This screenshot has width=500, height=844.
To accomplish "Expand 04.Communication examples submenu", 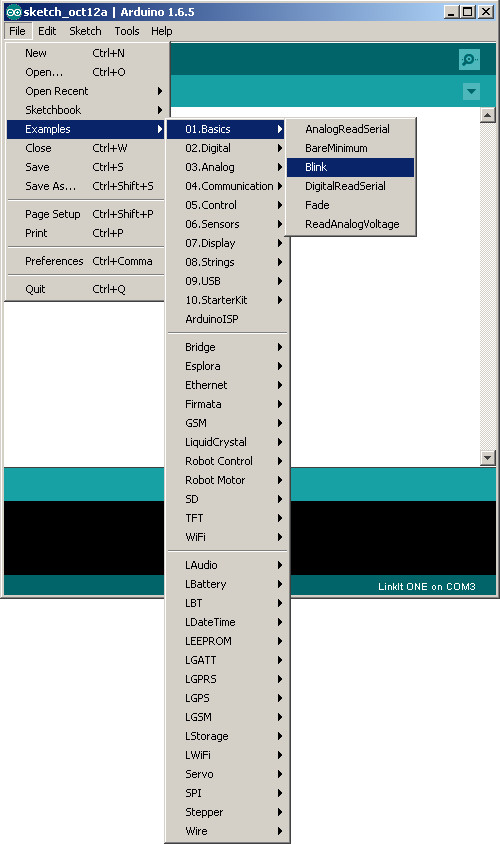I will 227,186.
